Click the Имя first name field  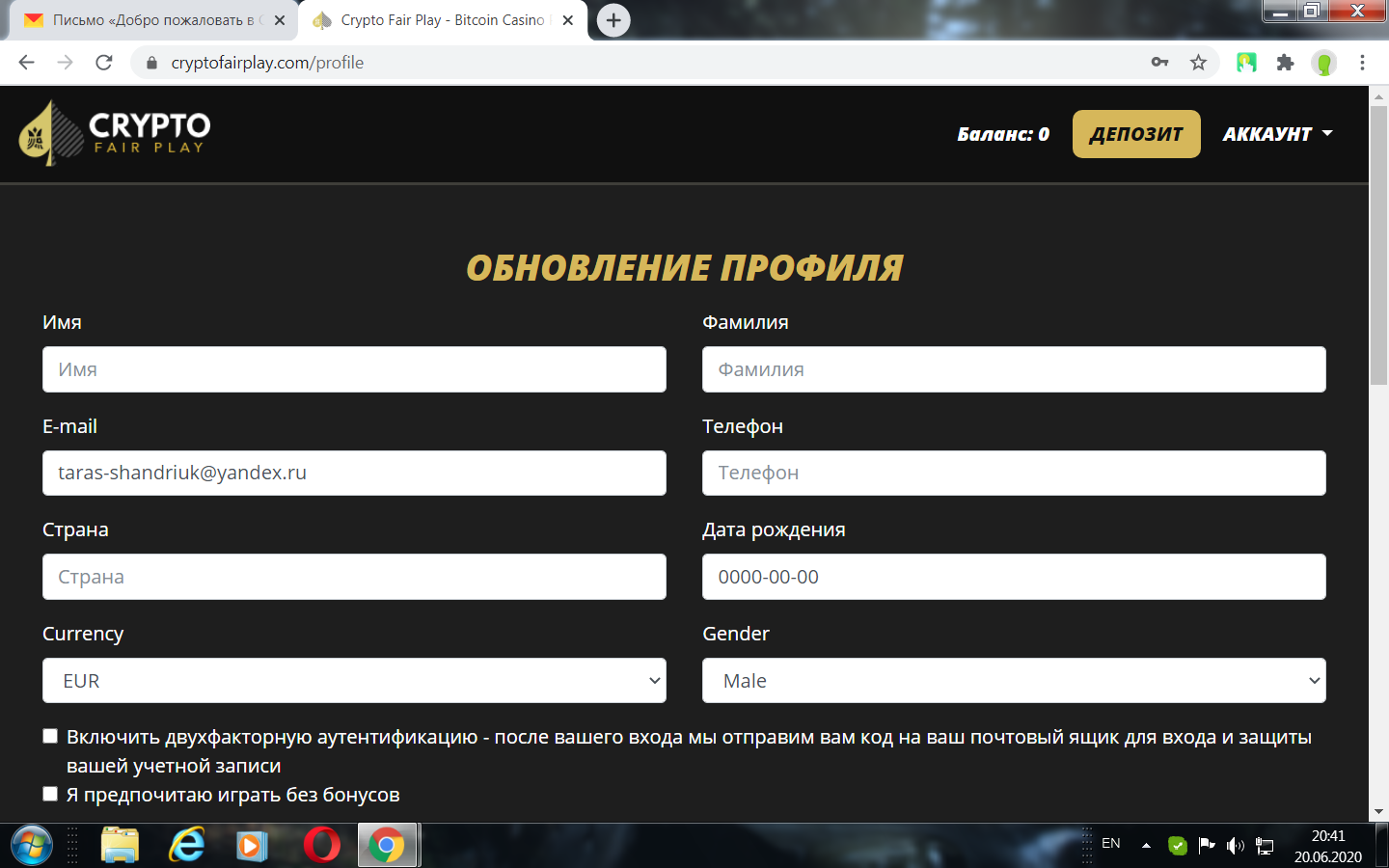354,369
